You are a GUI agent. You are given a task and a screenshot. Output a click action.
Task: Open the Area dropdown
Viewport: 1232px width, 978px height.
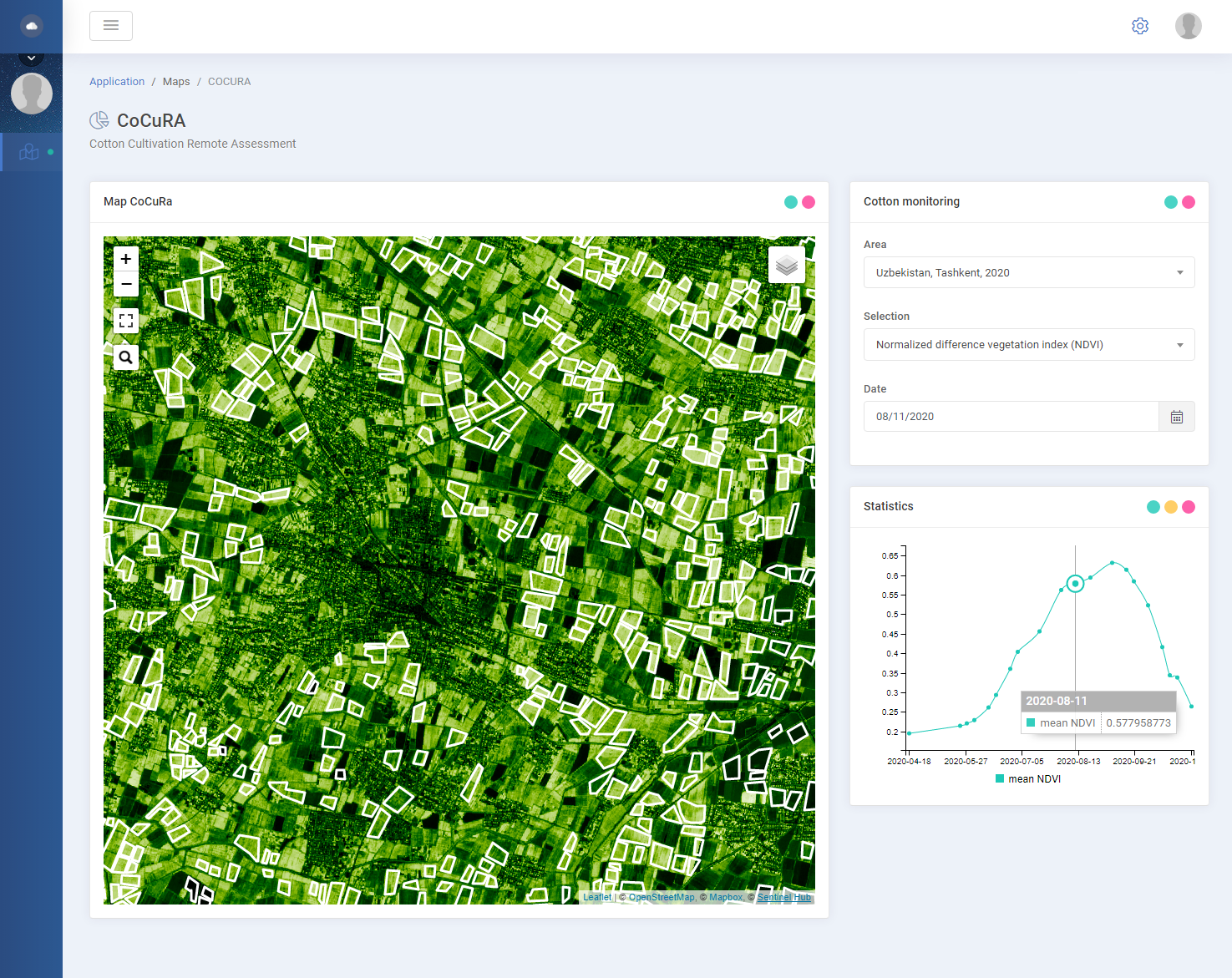coord(1028,273)
